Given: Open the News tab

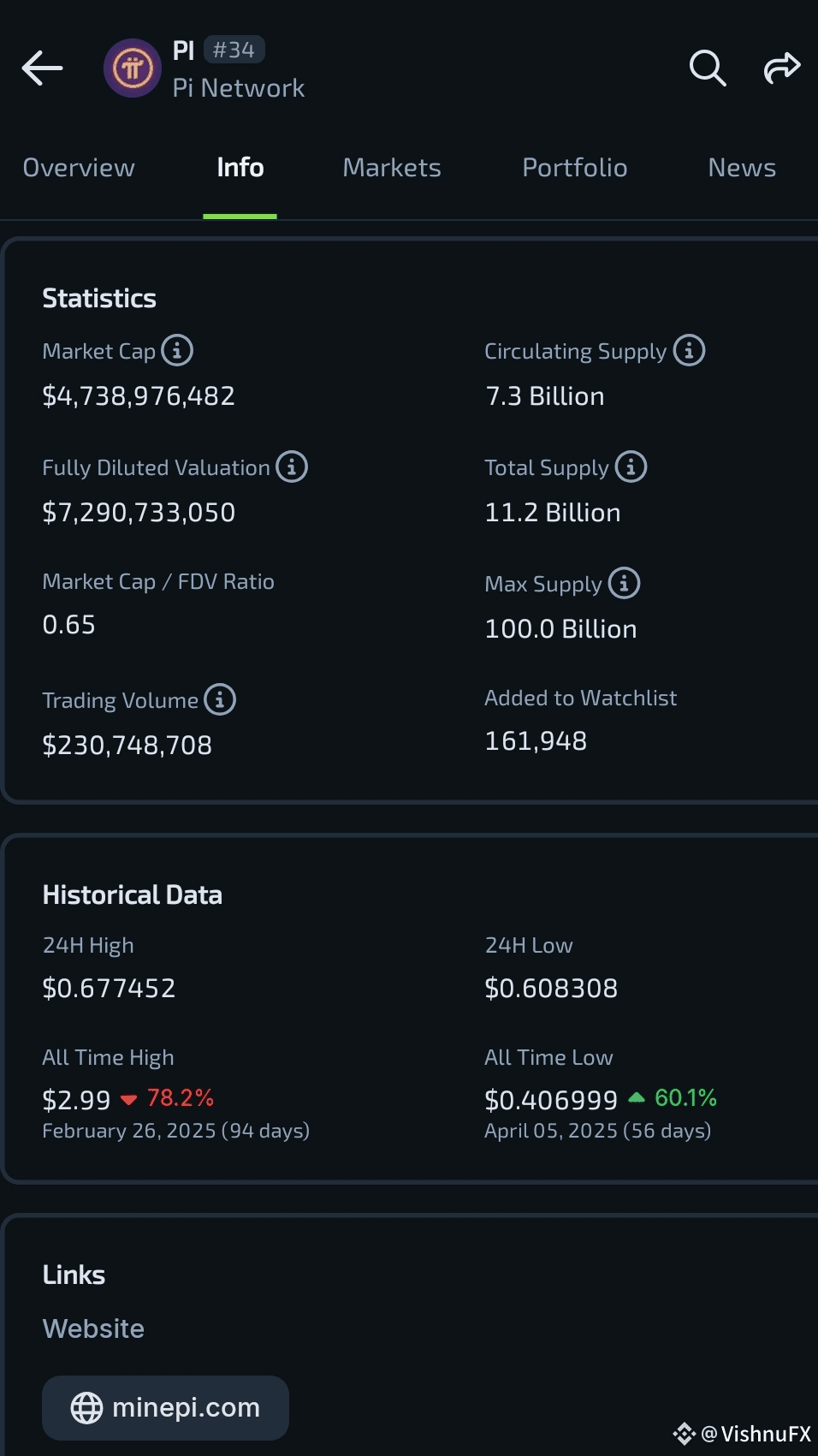Looking at the screenshot, I should 742,168.
